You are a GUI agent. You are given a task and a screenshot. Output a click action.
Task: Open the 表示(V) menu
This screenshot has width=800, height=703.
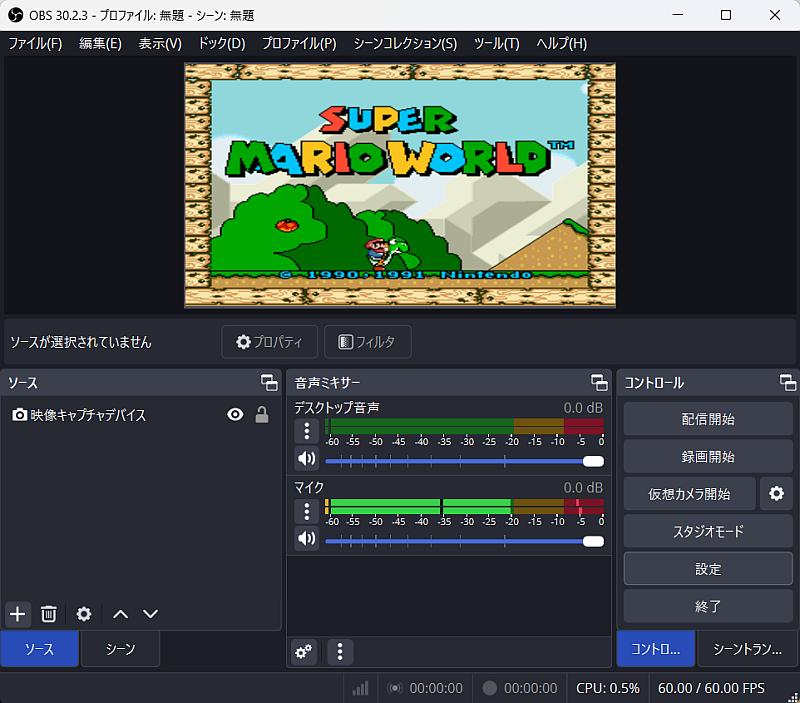160,43
